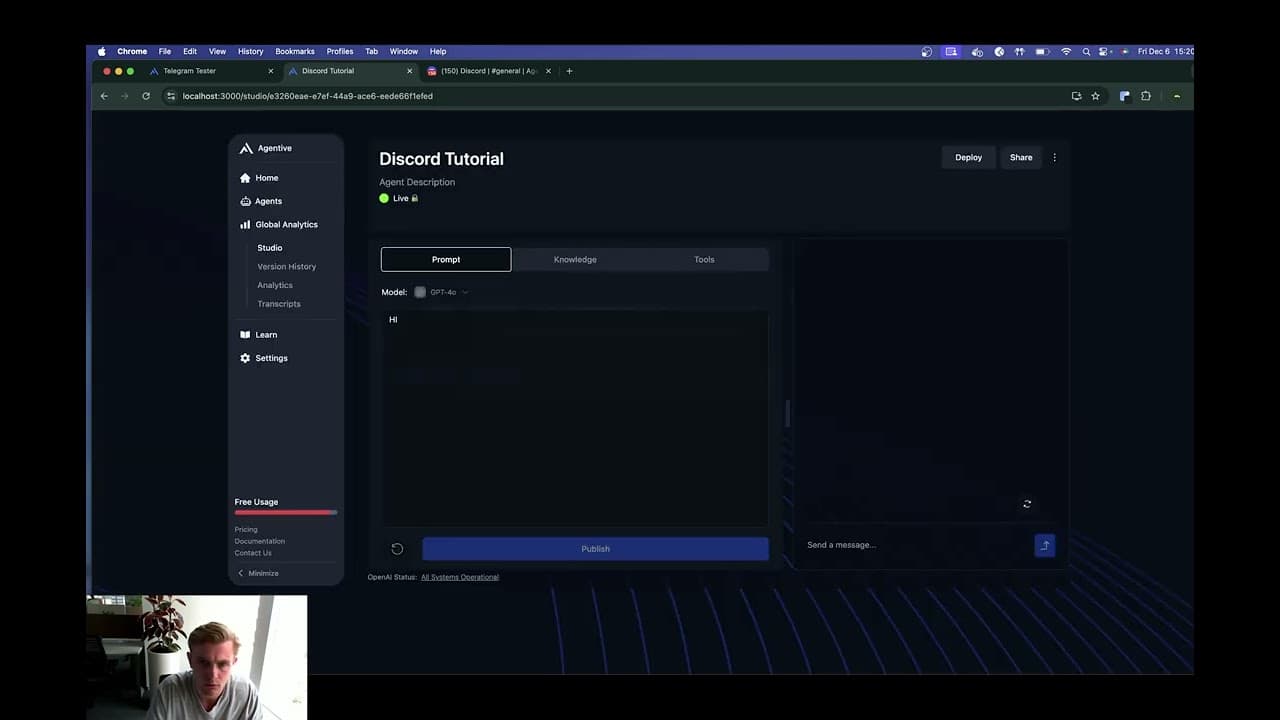Reset the chat with refresh icon

tap(1027, 504)
